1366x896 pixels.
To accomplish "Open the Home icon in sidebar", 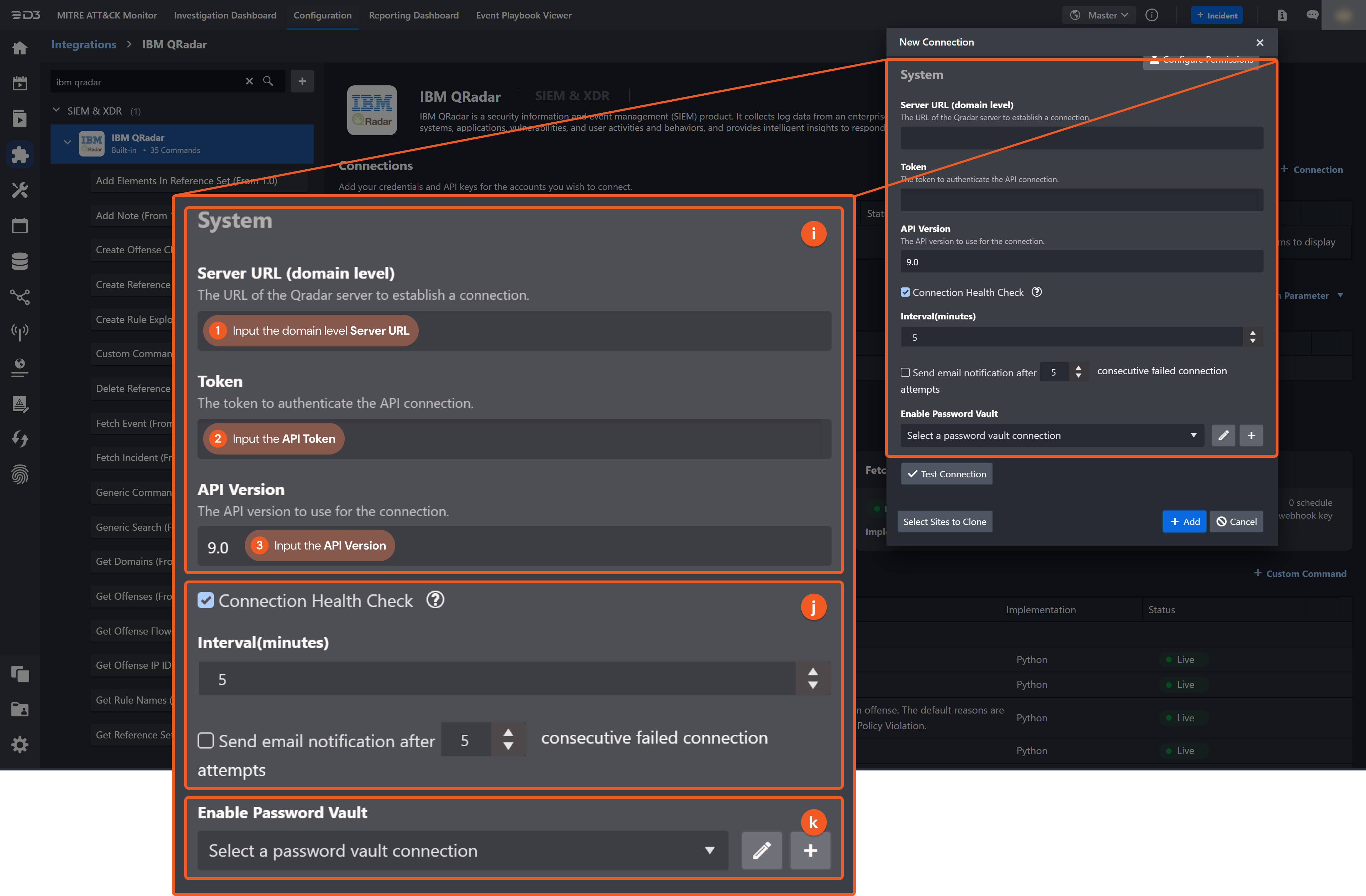I will pos(20,48).
